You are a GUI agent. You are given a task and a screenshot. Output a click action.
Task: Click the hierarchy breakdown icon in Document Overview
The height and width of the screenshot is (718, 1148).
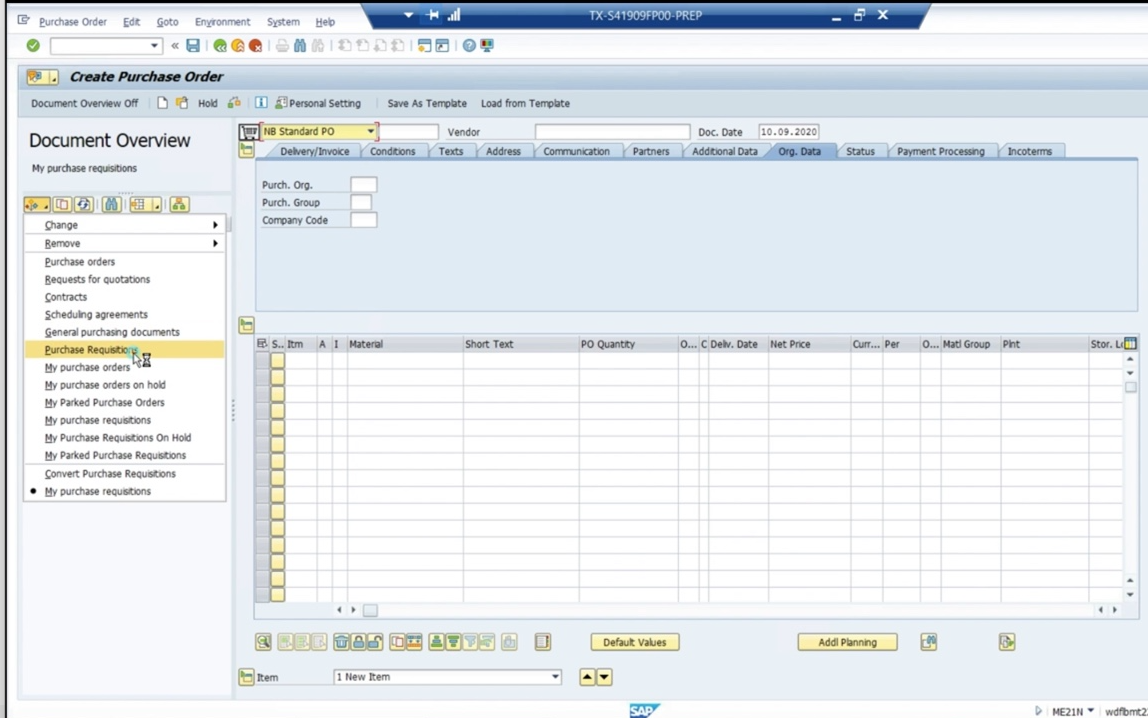coord(179,204)
